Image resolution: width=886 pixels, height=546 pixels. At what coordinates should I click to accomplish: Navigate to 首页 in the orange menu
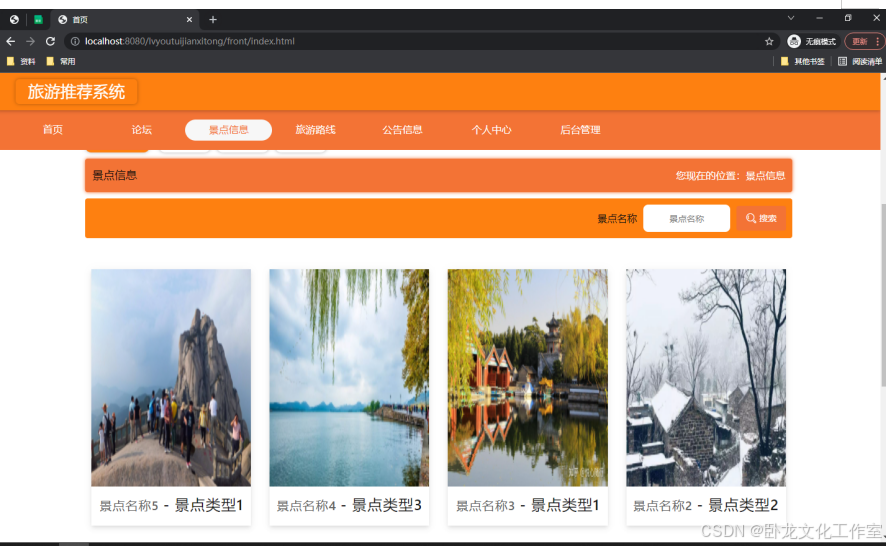tap(53, 130)
